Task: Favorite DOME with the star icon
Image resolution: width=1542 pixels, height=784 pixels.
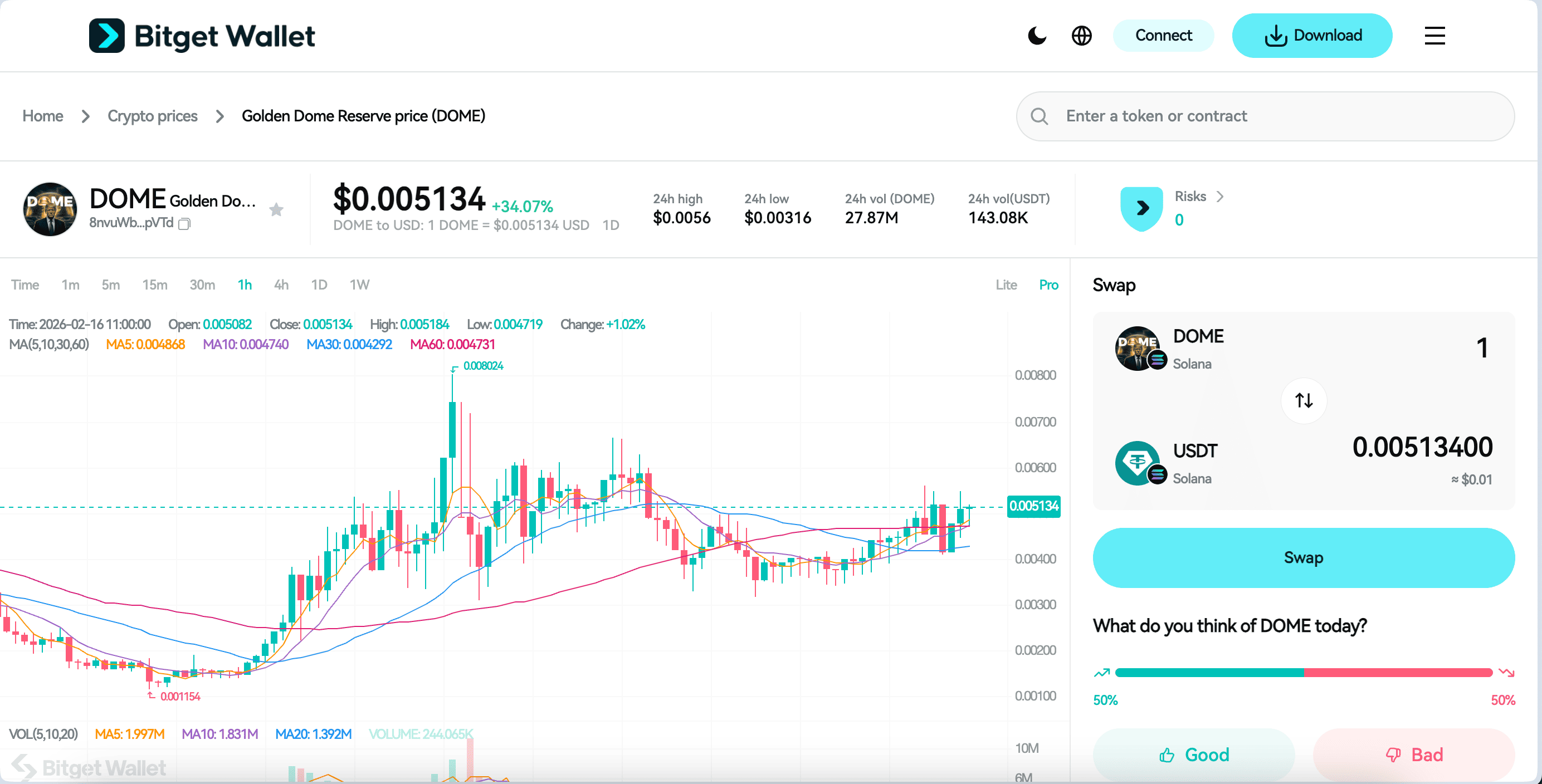Action: pos(276,209)
